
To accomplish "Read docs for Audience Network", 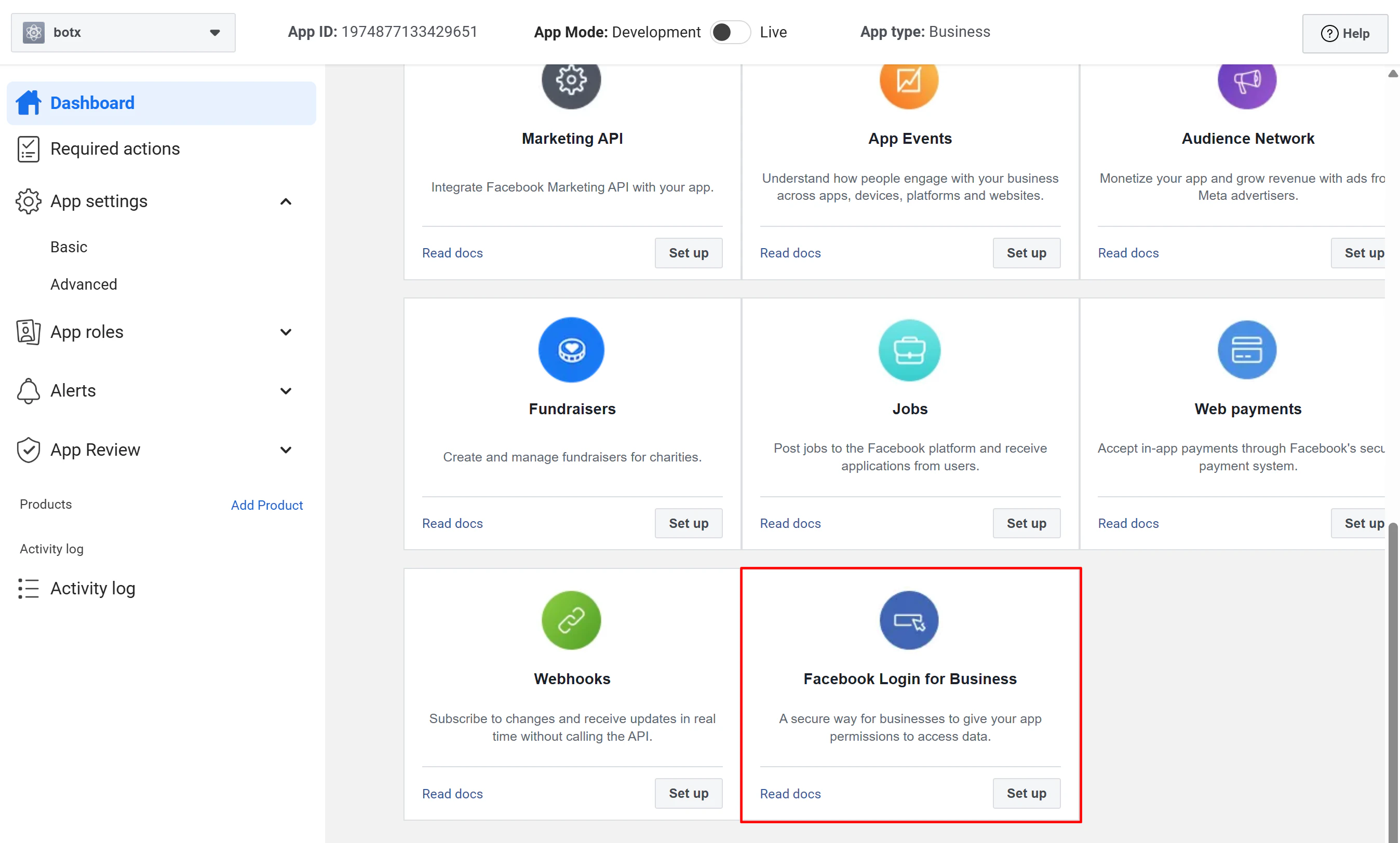I will click(x=1128, y=253).
